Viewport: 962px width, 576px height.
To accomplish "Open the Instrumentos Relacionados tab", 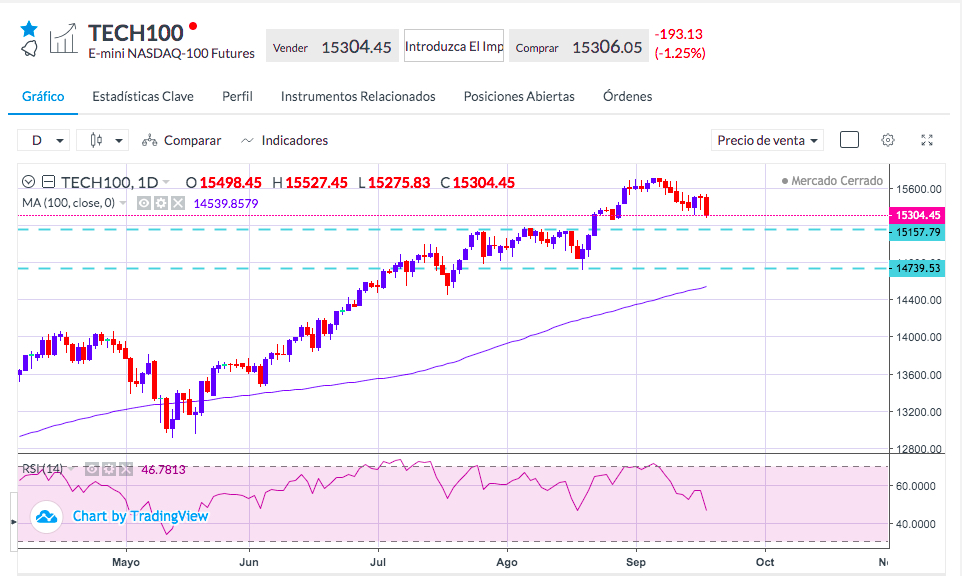I will (x=358, y=96).
